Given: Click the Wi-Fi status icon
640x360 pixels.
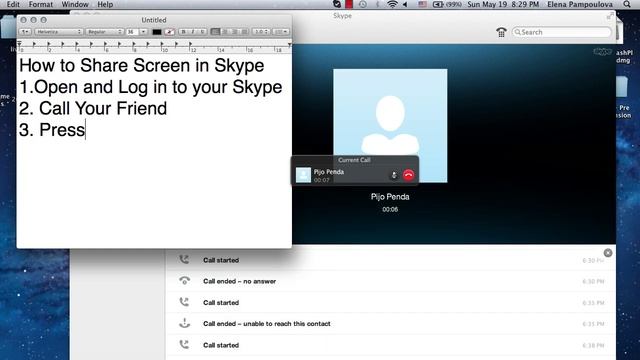Looking at the screenshot, I should click(392, 4).
